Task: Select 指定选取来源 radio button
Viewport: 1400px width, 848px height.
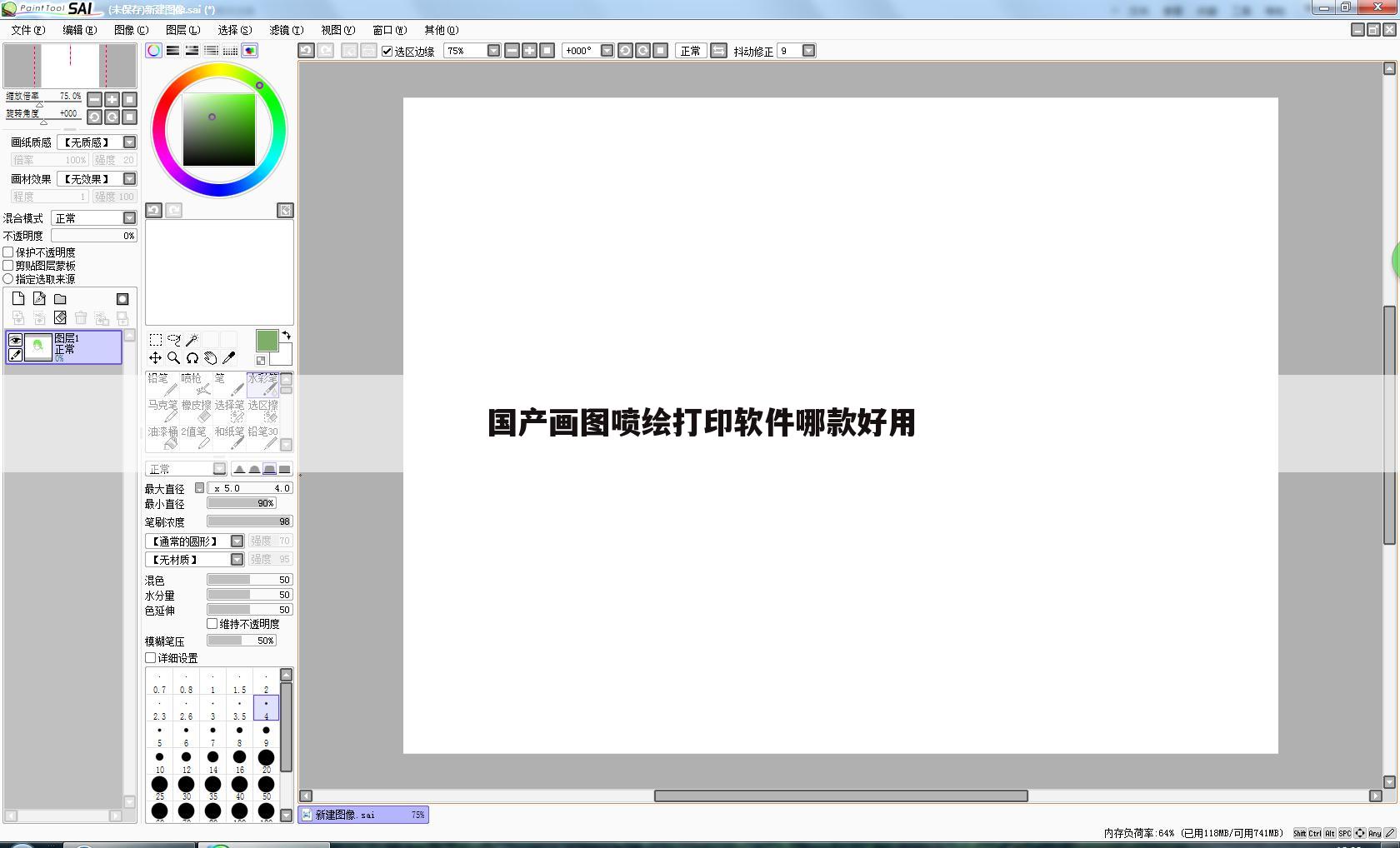Action: click(x=8, y=279)
